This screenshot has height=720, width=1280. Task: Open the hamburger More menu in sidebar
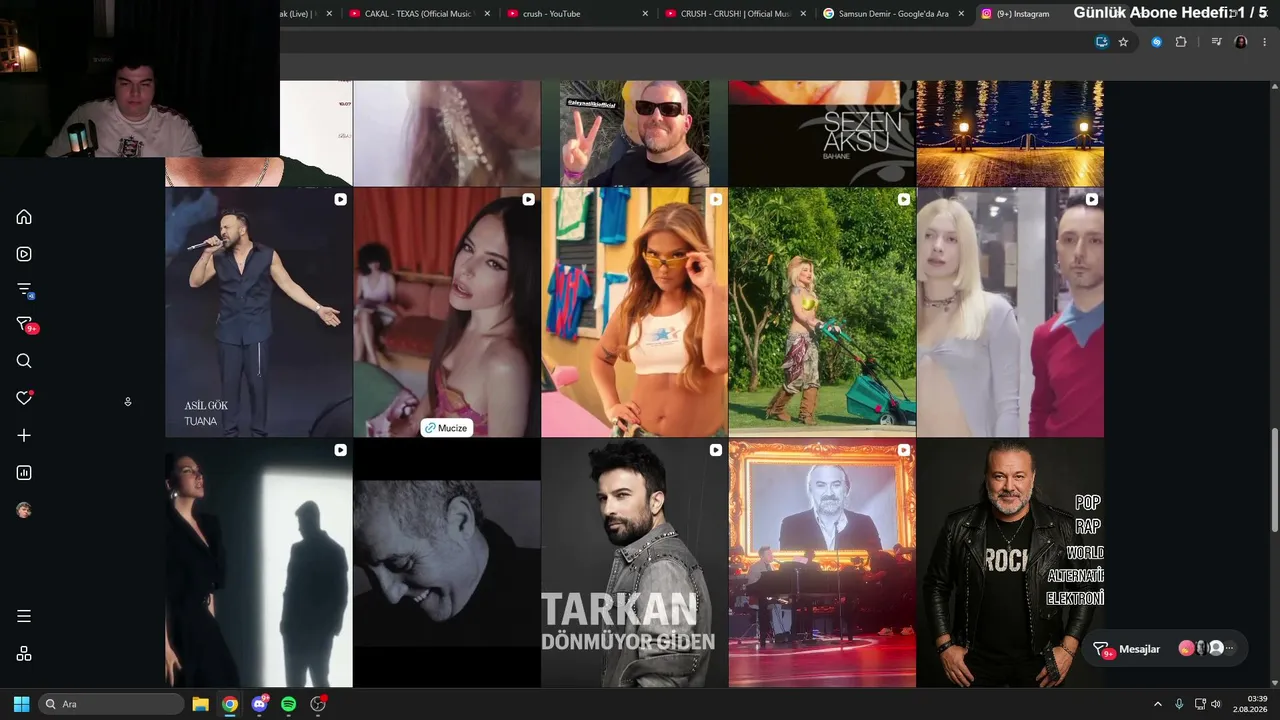coord(24,616)
